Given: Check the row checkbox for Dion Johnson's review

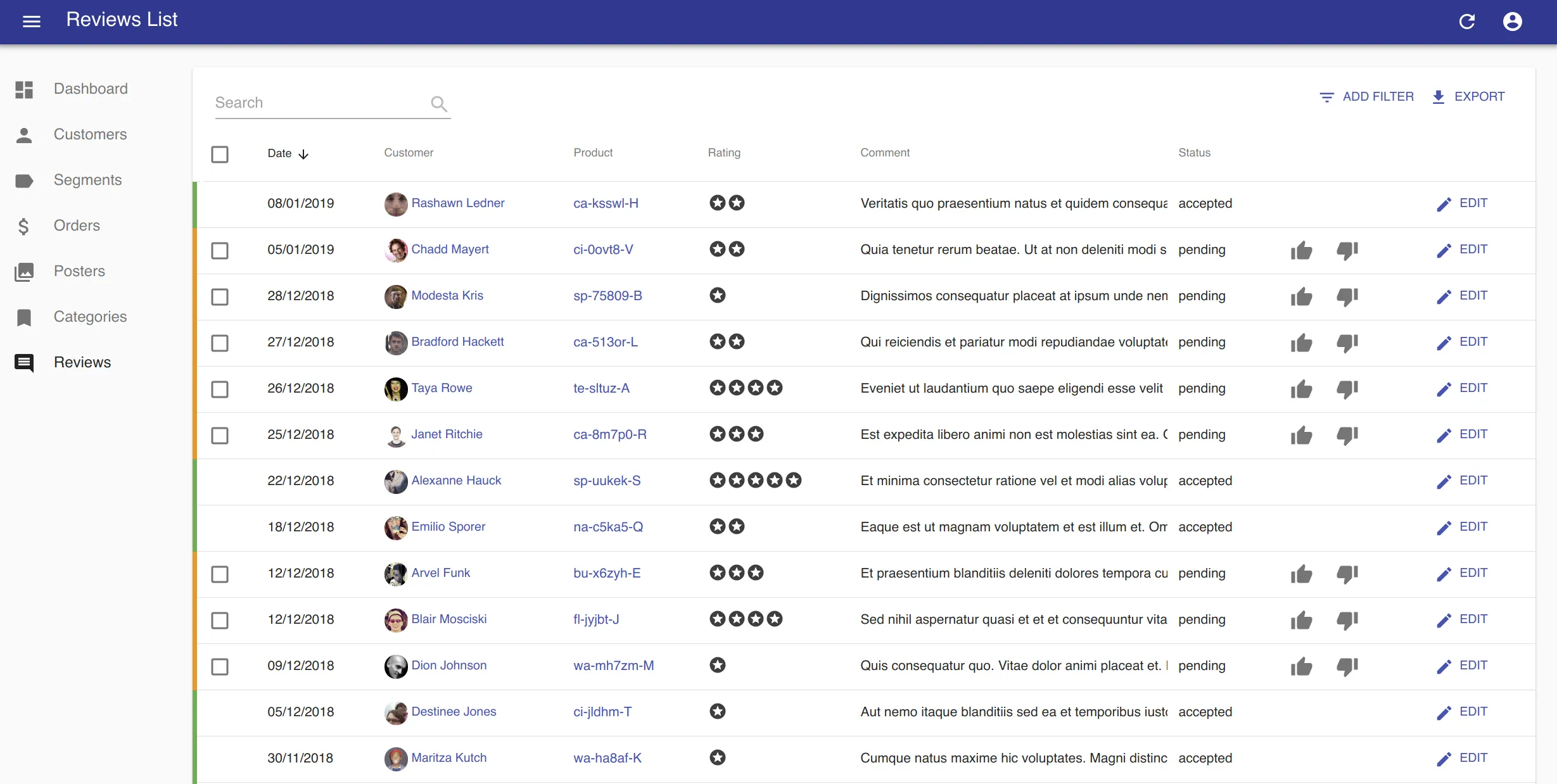Looking at the screenshot, I should tap(220, 666).
